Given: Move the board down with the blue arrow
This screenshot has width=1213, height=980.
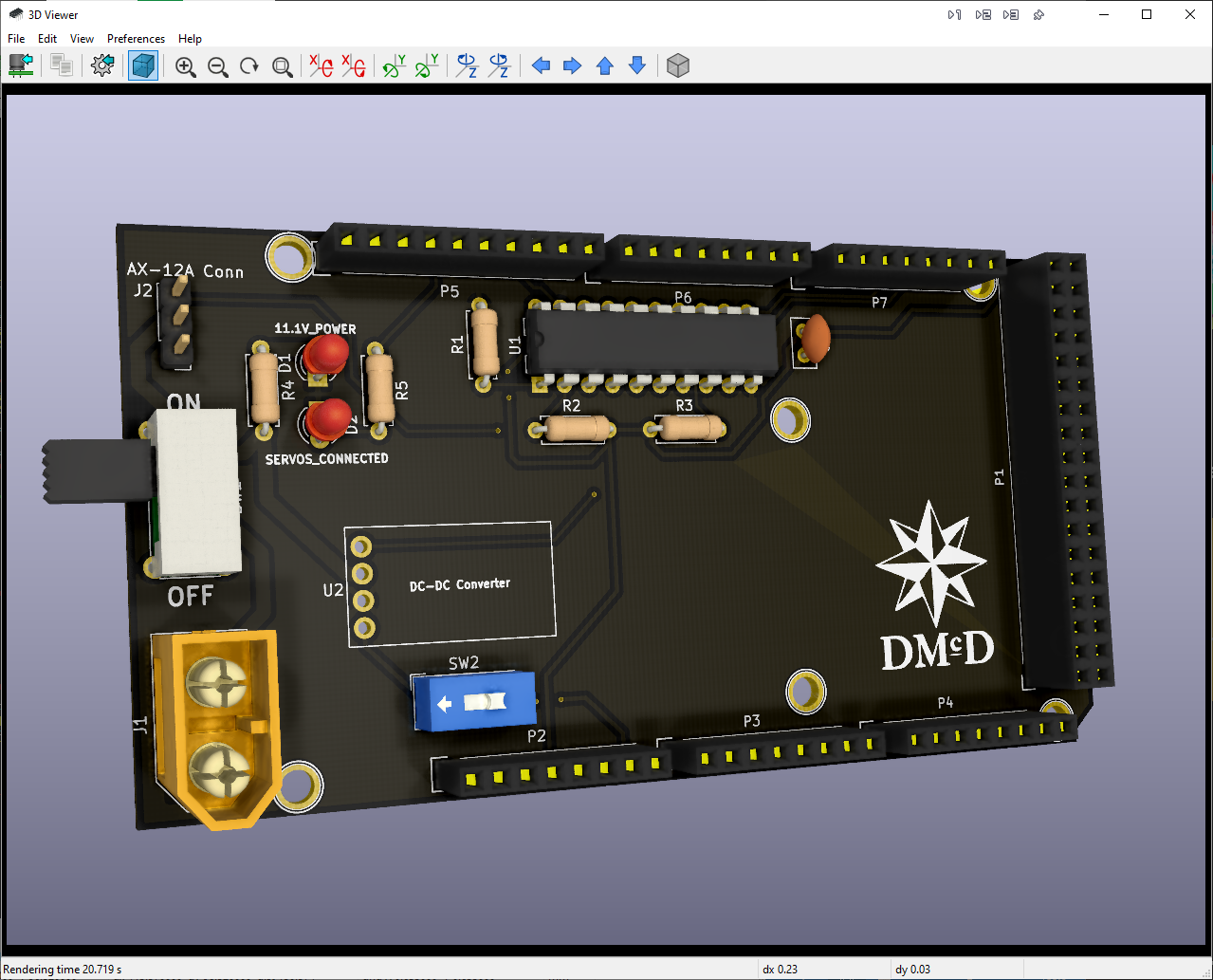Looking at the screenshot, I should pos(637,65).
